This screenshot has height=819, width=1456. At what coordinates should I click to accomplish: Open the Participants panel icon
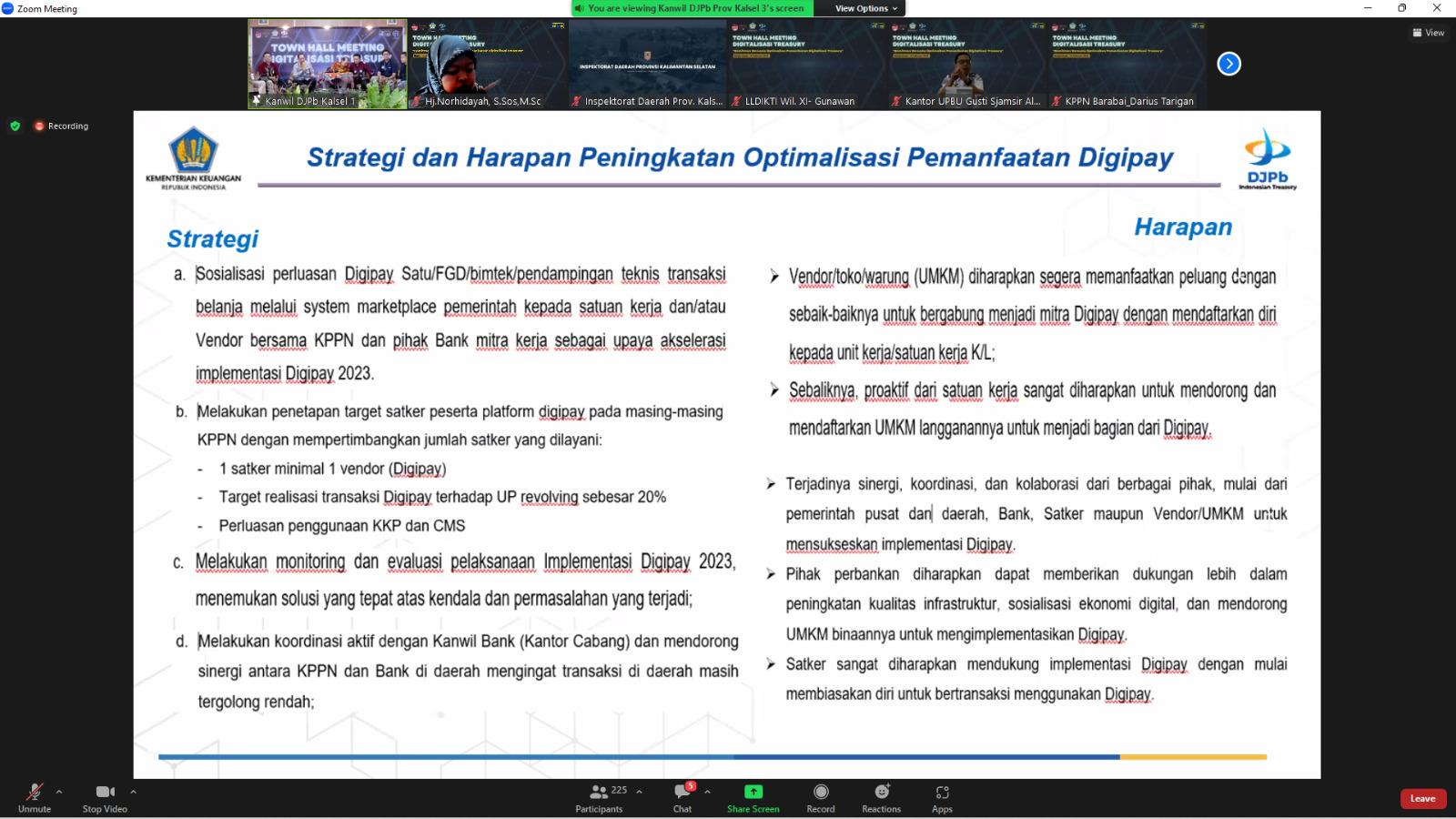pyautogui.click(x=598, y=793)
